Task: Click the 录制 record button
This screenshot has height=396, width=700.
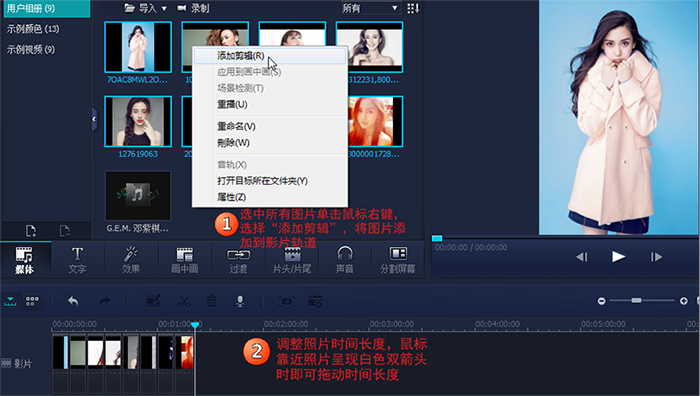Action: click(193, 8)
